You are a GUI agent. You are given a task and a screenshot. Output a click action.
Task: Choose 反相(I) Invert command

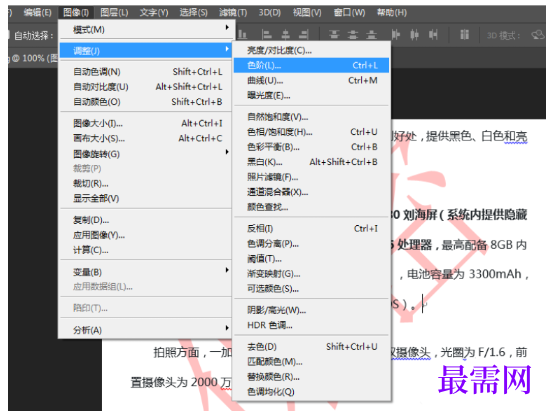click(311, 229)
